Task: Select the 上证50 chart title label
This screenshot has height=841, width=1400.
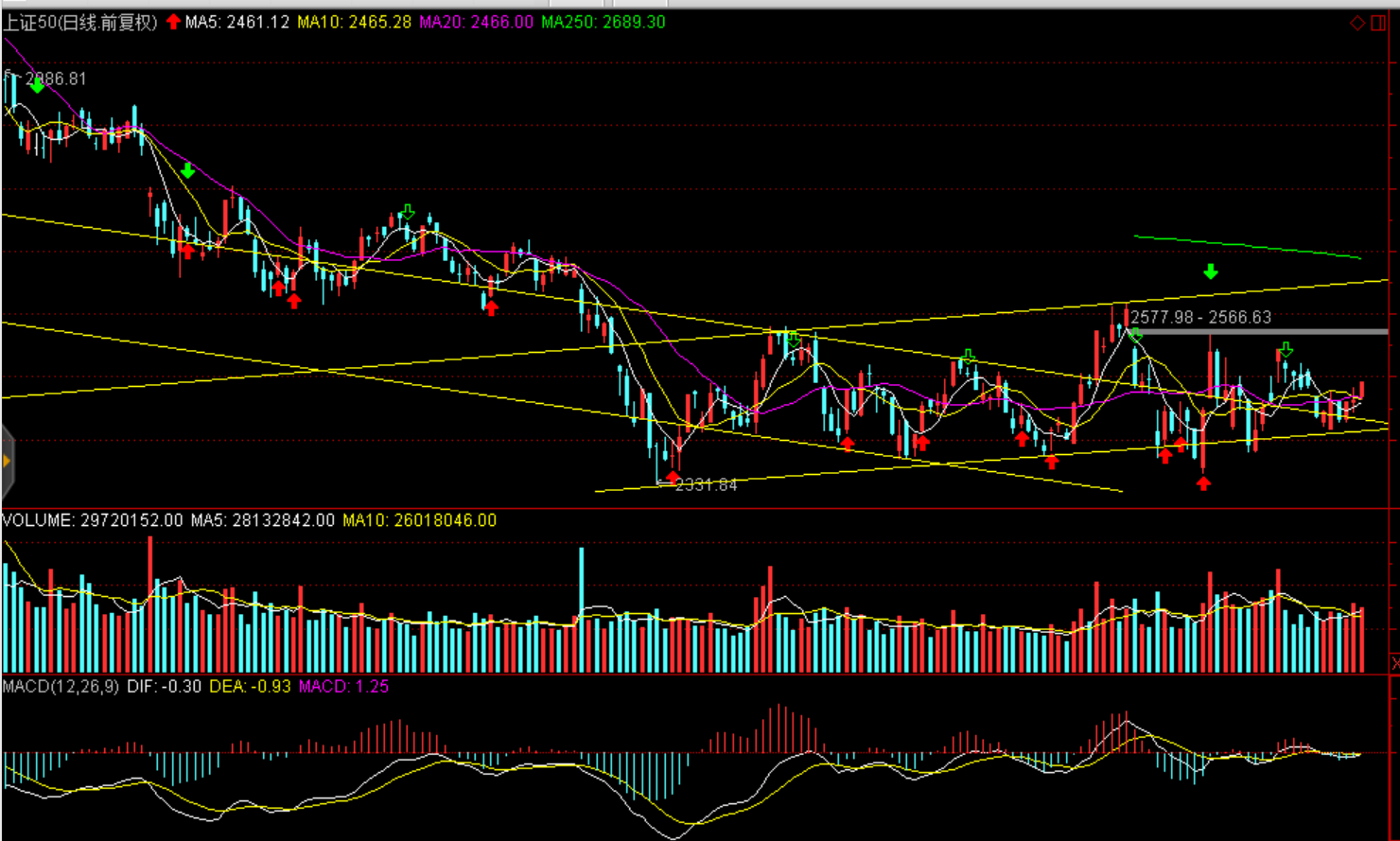Action: point(80,22)
